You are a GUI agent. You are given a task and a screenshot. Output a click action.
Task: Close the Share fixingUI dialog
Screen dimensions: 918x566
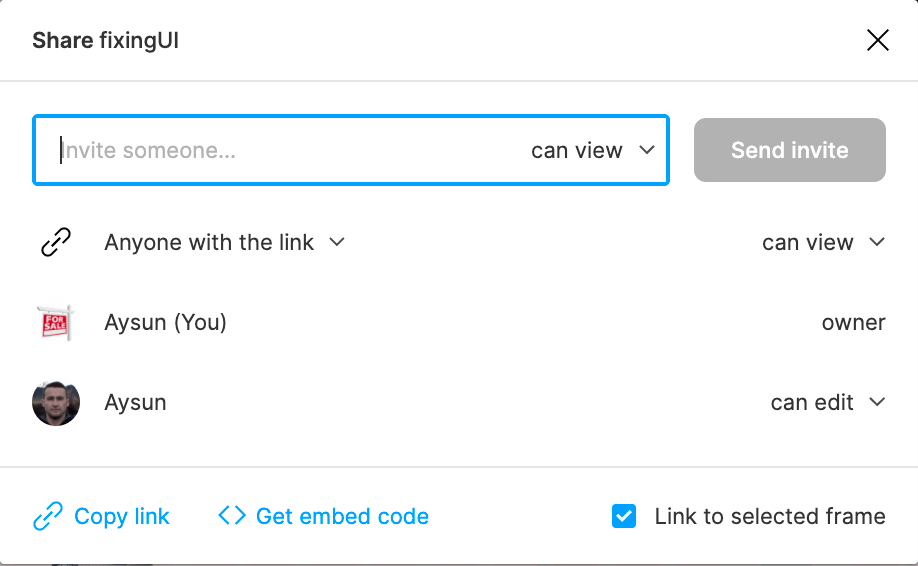pos(878,40)
